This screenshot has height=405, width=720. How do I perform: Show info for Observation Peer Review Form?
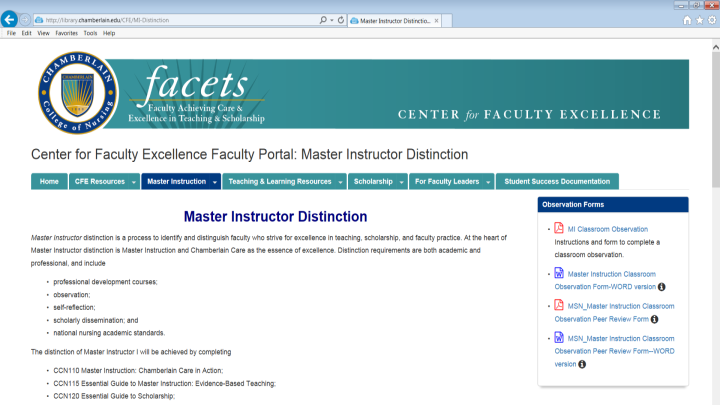coord(654,319)
